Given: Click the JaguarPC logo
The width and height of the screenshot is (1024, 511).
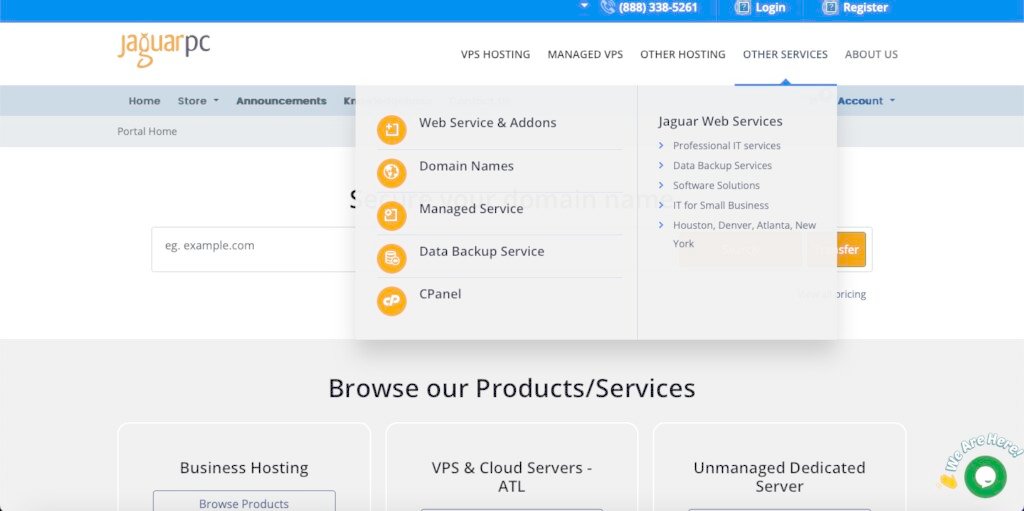Looking at the screenshot, I should [164, 48].
